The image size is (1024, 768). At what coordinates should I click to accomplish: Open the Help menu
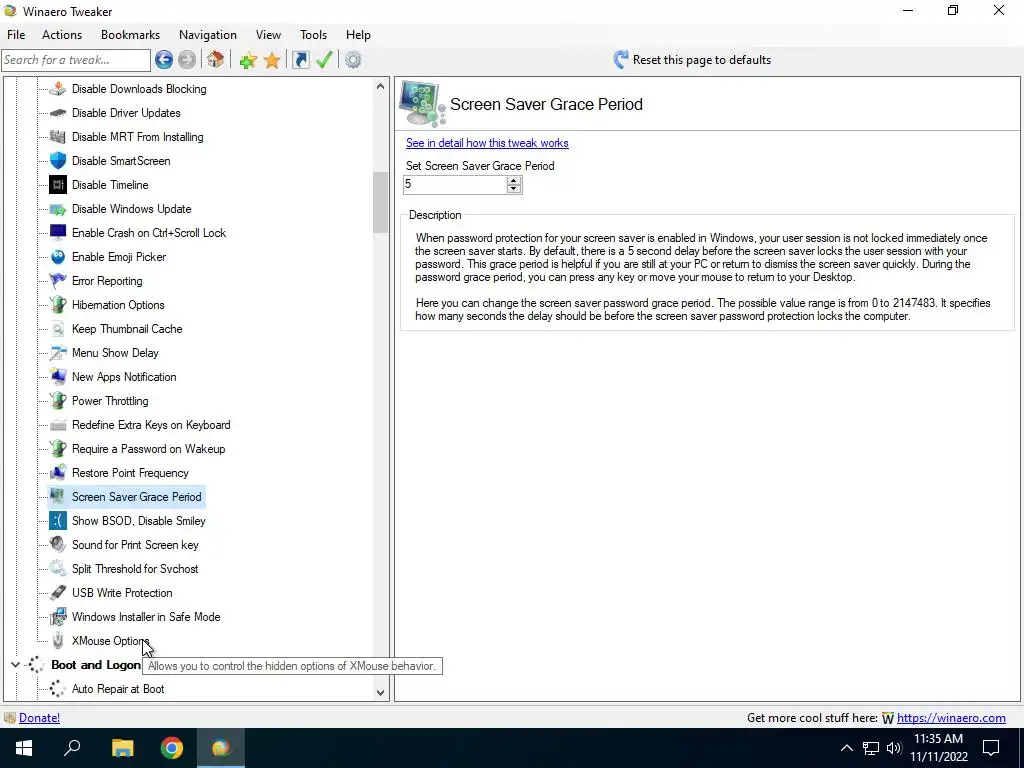358,35
